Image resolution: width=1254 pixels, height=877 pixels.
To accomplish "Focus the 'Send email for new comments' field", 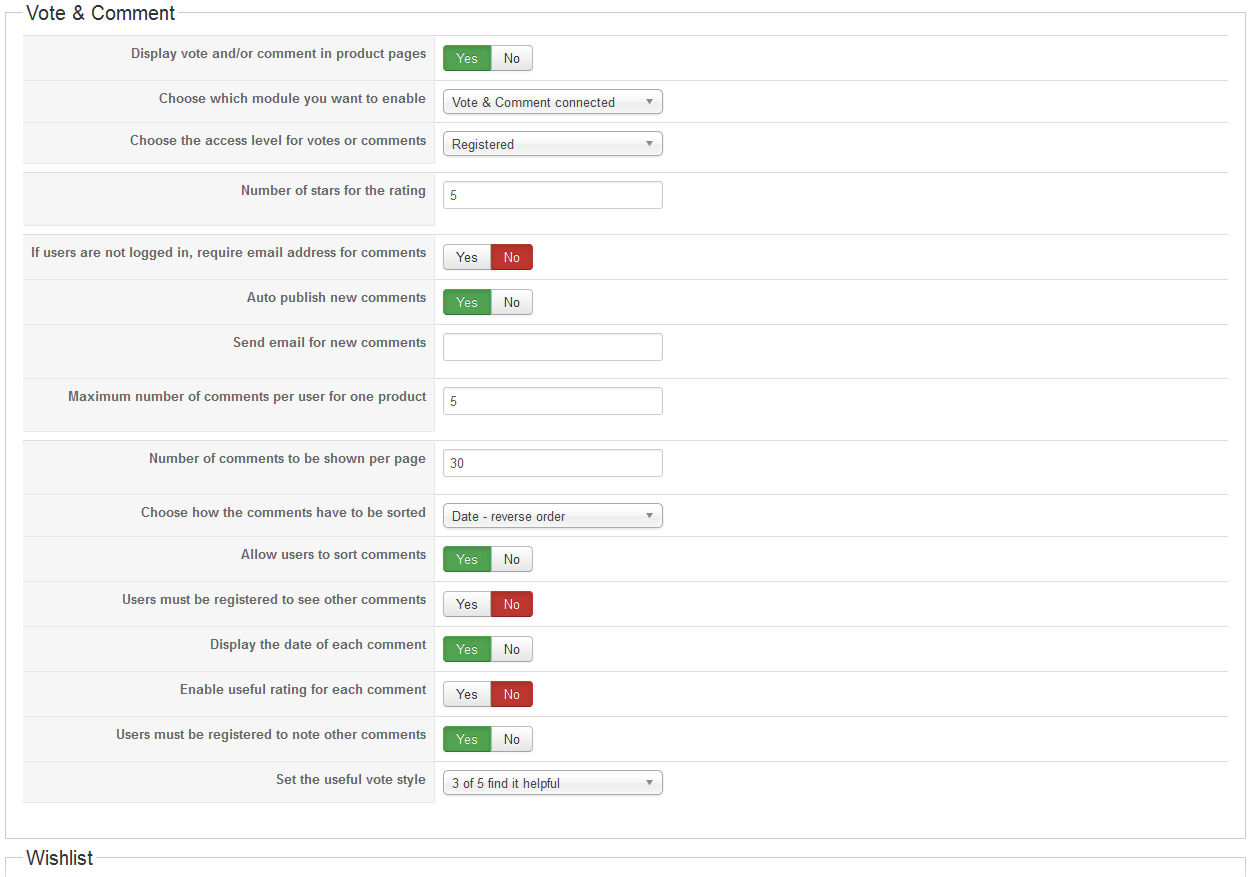I will click(552, 347).
